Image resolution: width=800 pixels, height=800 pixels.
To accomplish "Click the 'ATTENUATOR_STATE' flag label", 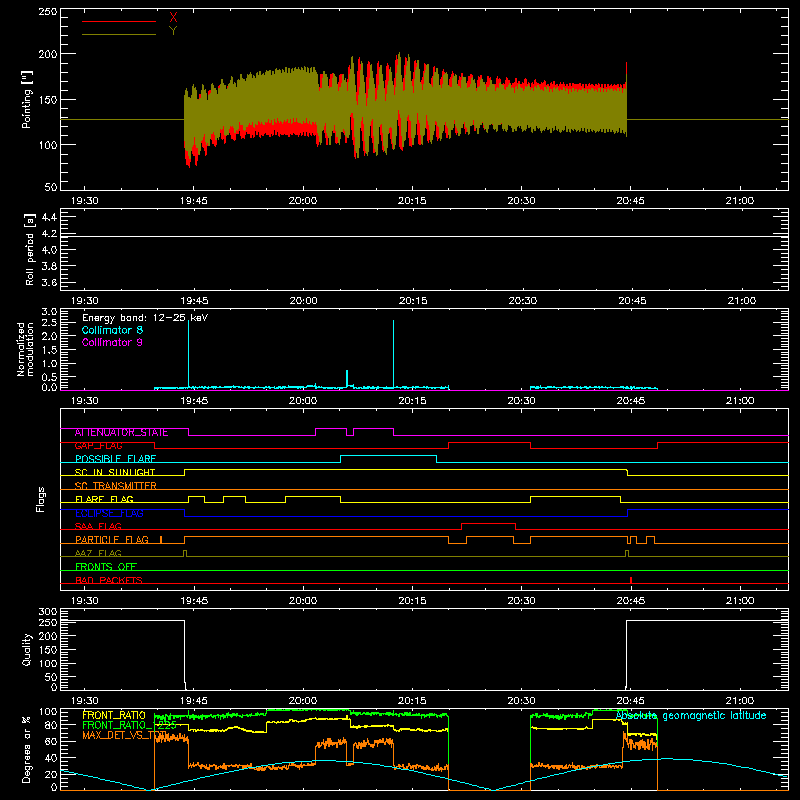I will (x=121, y=433).
